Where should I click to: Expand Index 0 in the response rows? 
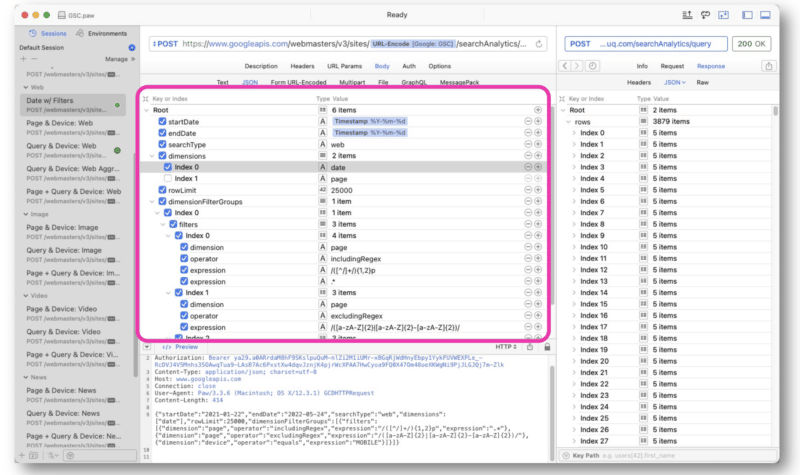(x=575, y=133)
